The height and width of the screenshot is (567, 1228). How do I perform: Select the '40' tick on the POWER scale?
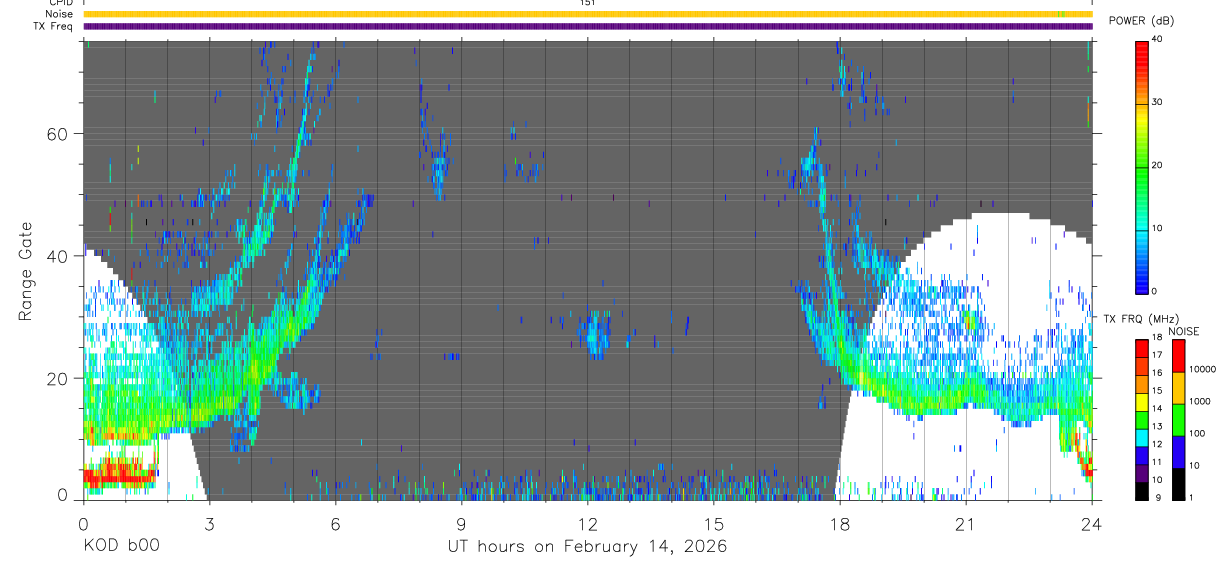1157,39
